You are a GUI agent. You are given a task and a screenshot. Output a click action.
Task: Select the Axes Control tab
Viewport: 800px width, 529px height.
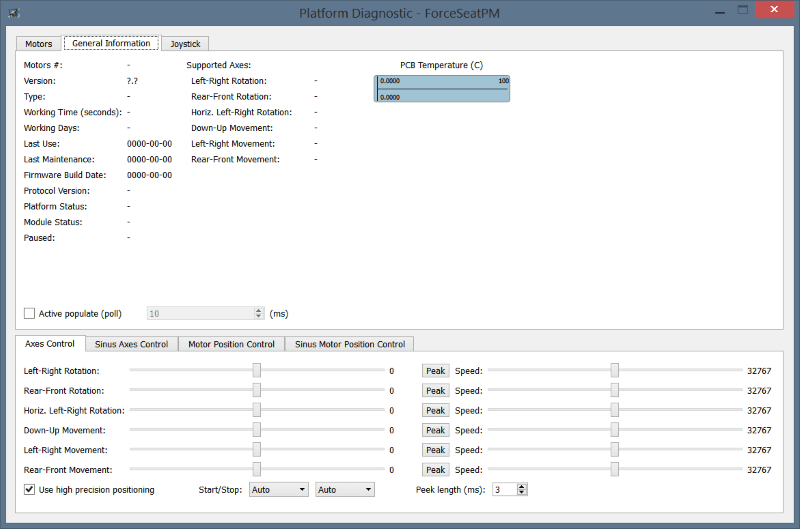(50, 344)
